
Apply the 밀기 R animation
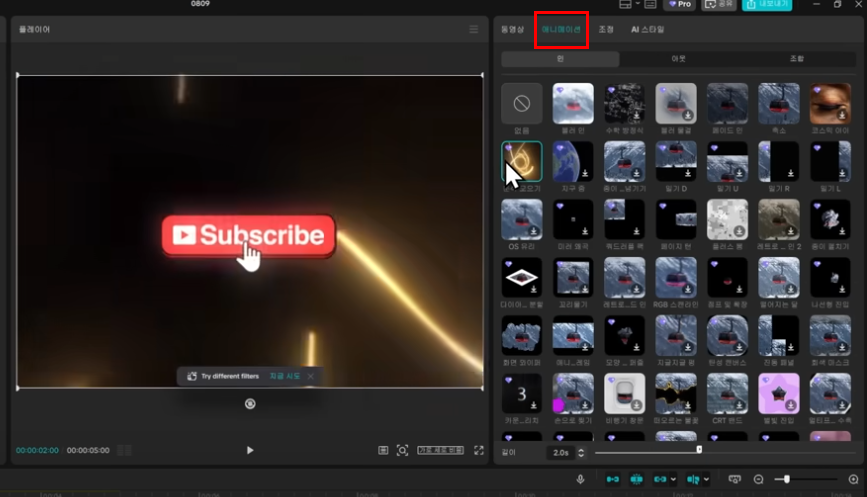coord(779,161)
